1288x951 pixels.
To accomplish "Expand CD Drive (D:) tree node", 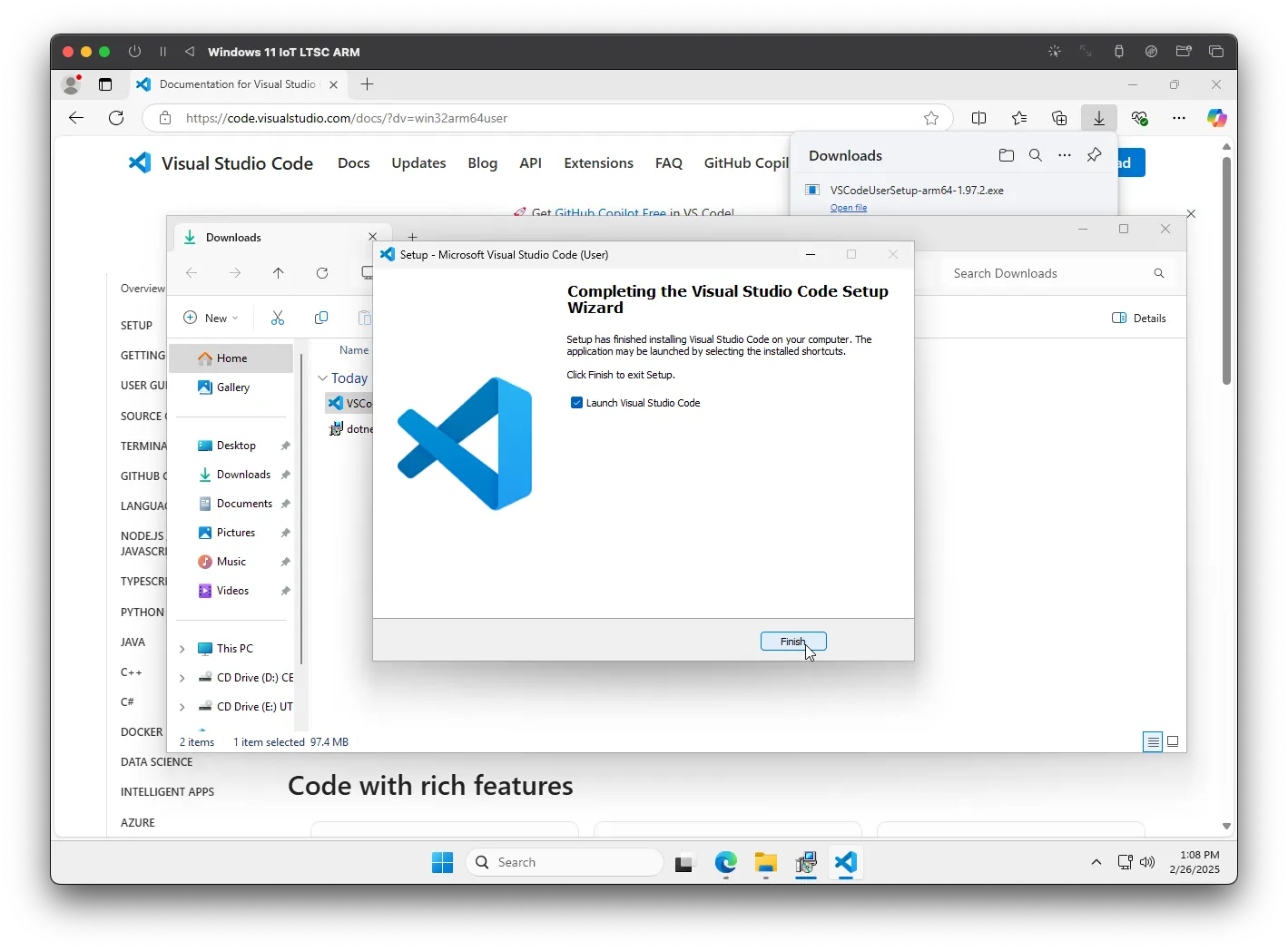I will tap(182, 678).
